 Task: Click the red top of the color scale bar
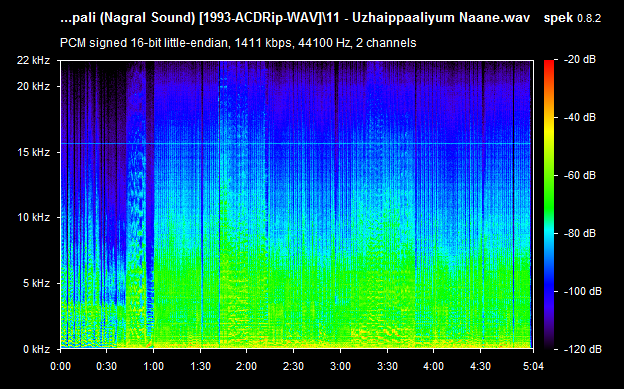549,64
